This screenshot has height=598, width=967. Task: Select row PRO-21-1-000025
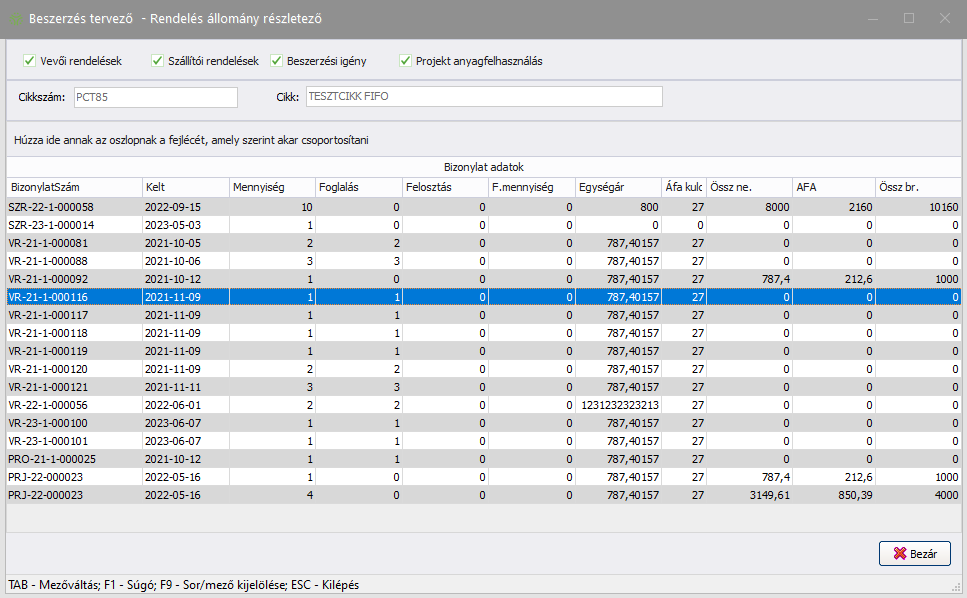click(x=72, y=459)
